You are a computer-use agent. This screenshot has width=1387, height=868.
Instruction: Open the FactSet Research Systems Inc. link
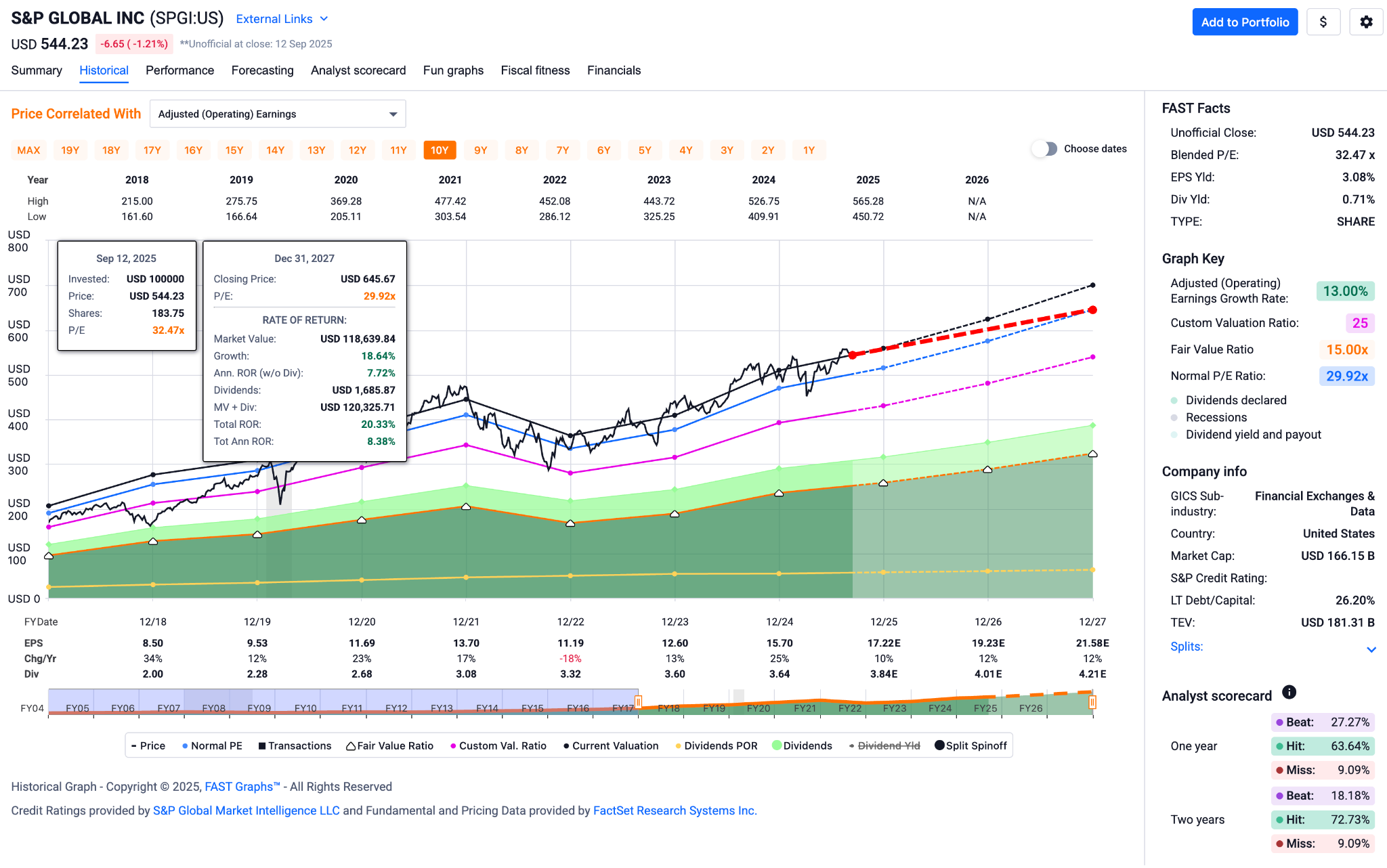click(x=675, y=810)
